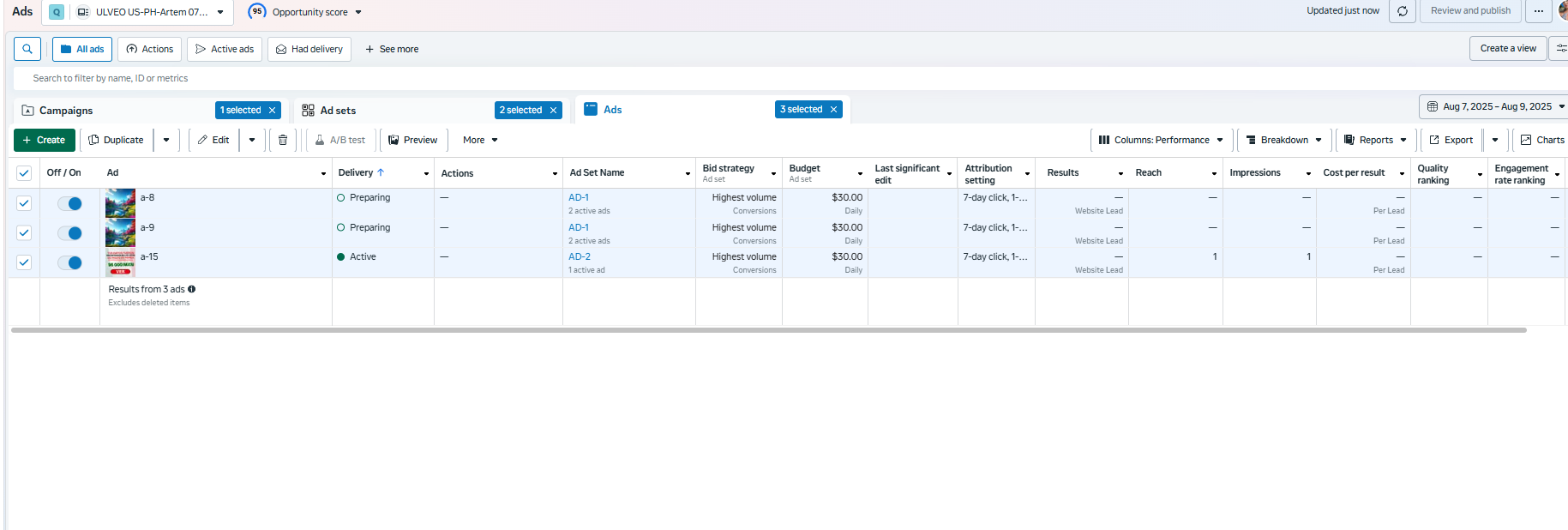The image size is (1568, 530).
Task: Click the a-15 ad thumbnail image
Action: click(x=120, y=262)
